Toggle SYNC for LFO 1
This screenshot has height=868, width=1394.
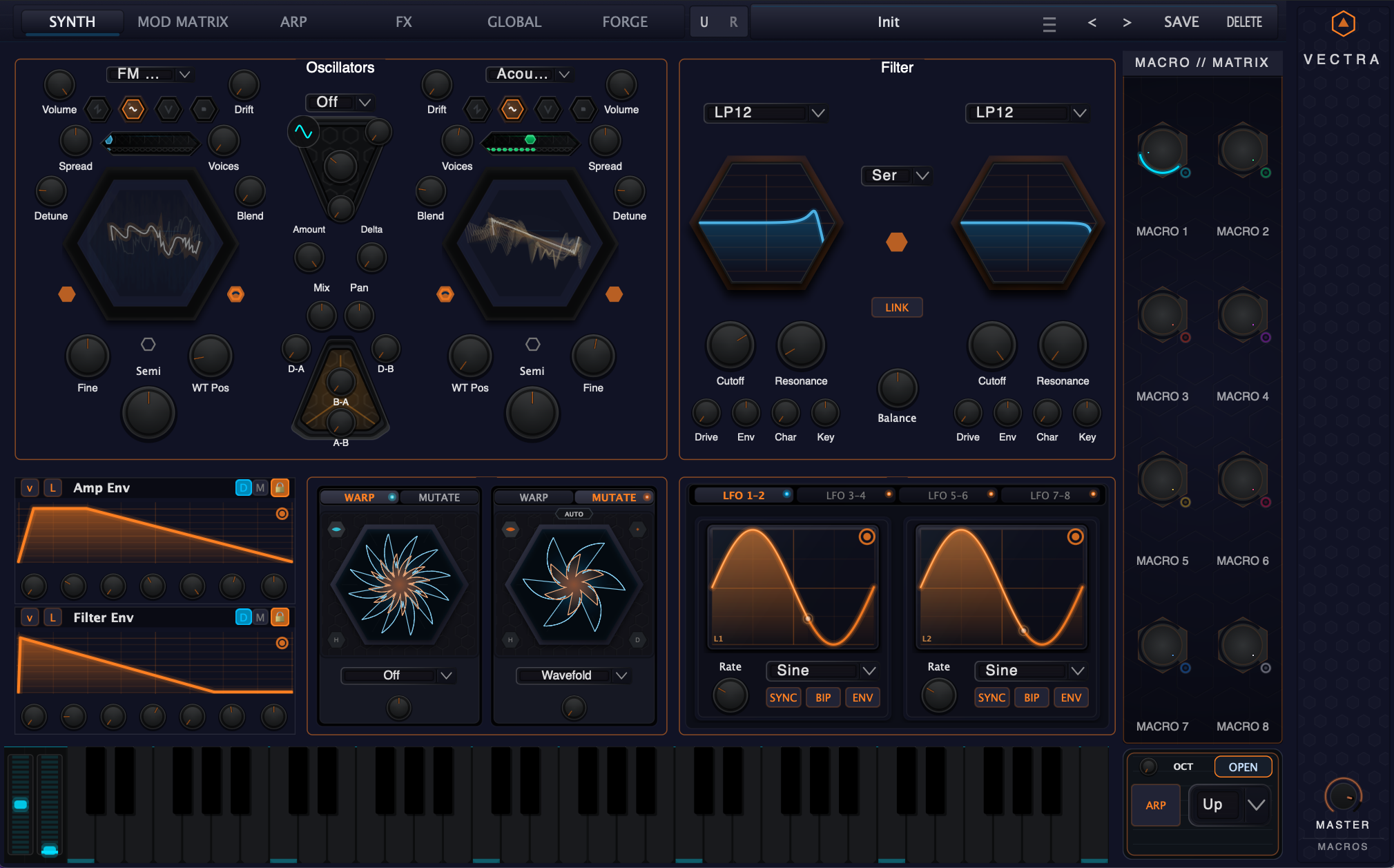click(783, 697)
